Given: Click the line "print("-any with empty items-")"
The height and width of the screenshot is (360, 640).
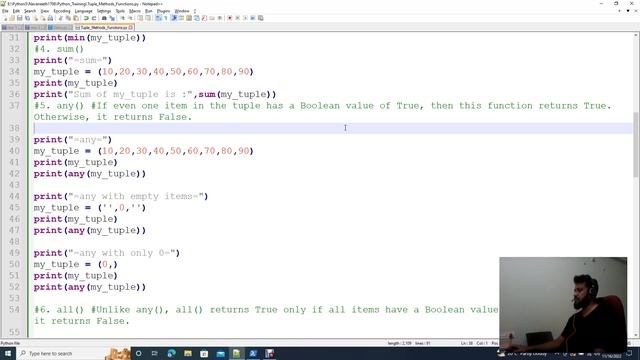Looking at the screenshot, I should [121, 196].
